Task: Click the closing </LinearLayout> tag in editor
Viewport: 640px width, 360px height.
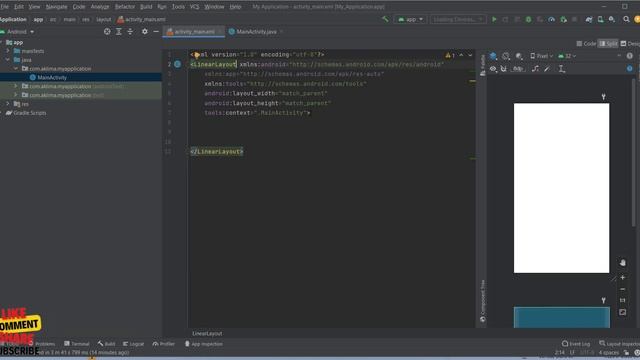Action: point(217,151)
